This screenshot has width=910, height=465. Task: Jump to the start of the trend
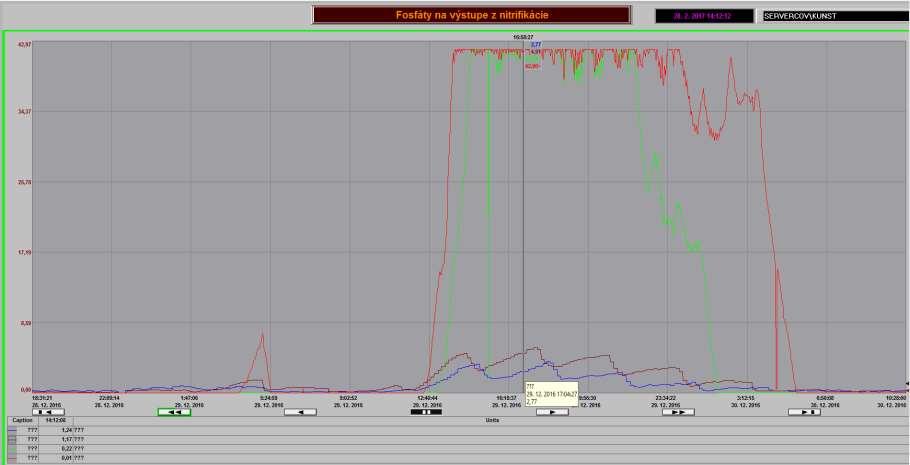pyautogui.click(x=48, y=412)
